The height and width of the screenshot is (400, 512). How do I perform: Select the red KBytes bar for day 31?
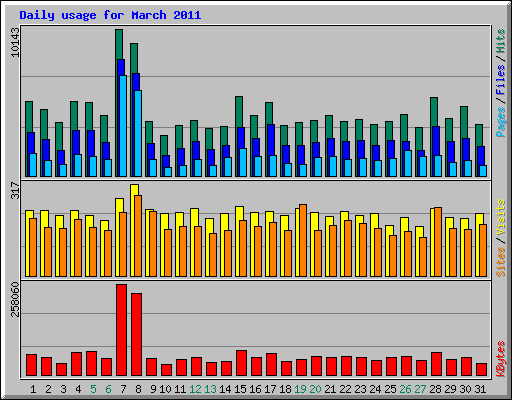pos(481,370)
